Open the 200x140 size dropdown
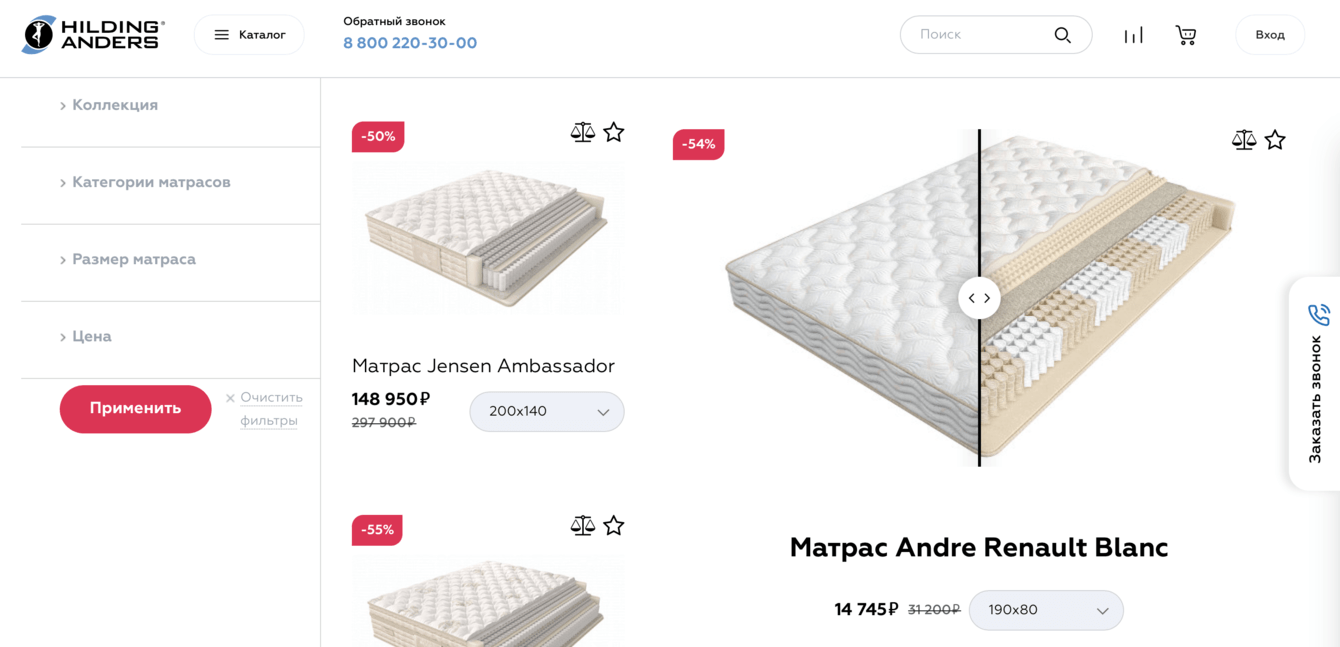The image size is (1340, 647). 546,411
